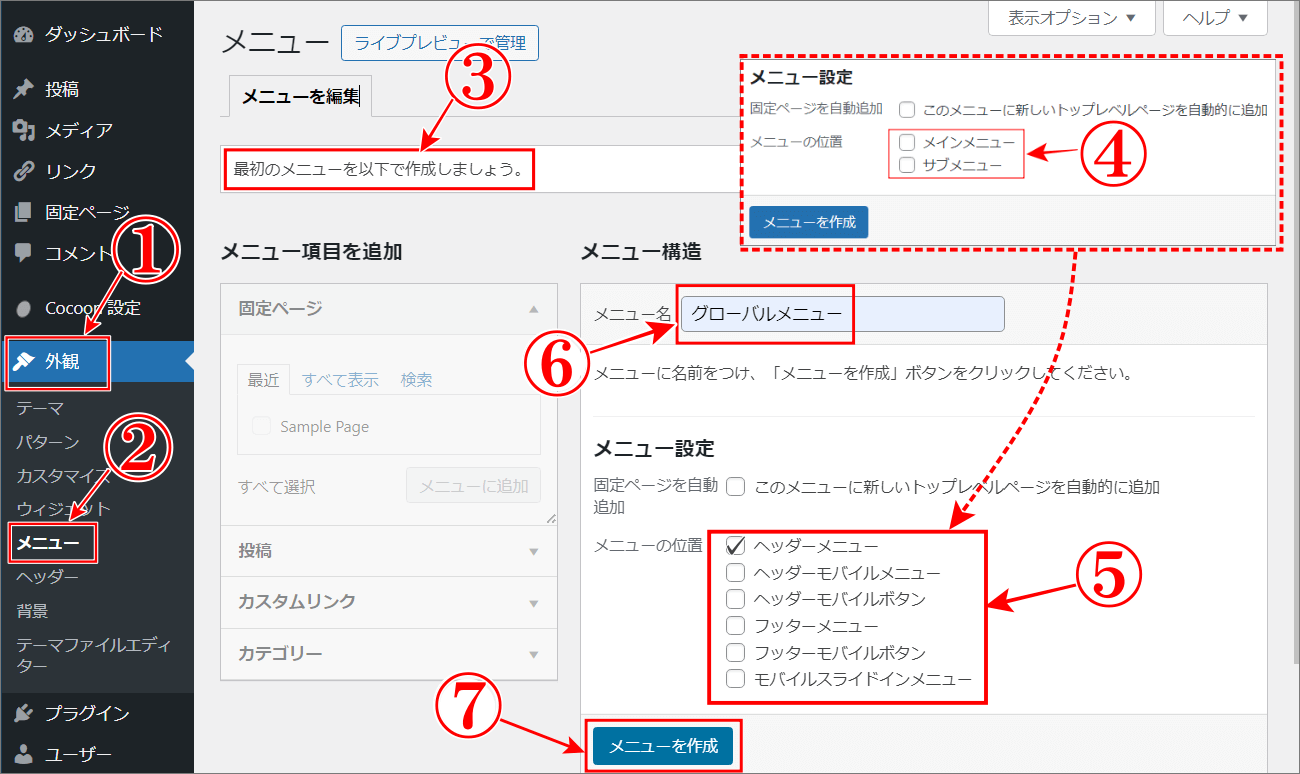Open the Cocoon 設定 sidebar item

[97, 308]
